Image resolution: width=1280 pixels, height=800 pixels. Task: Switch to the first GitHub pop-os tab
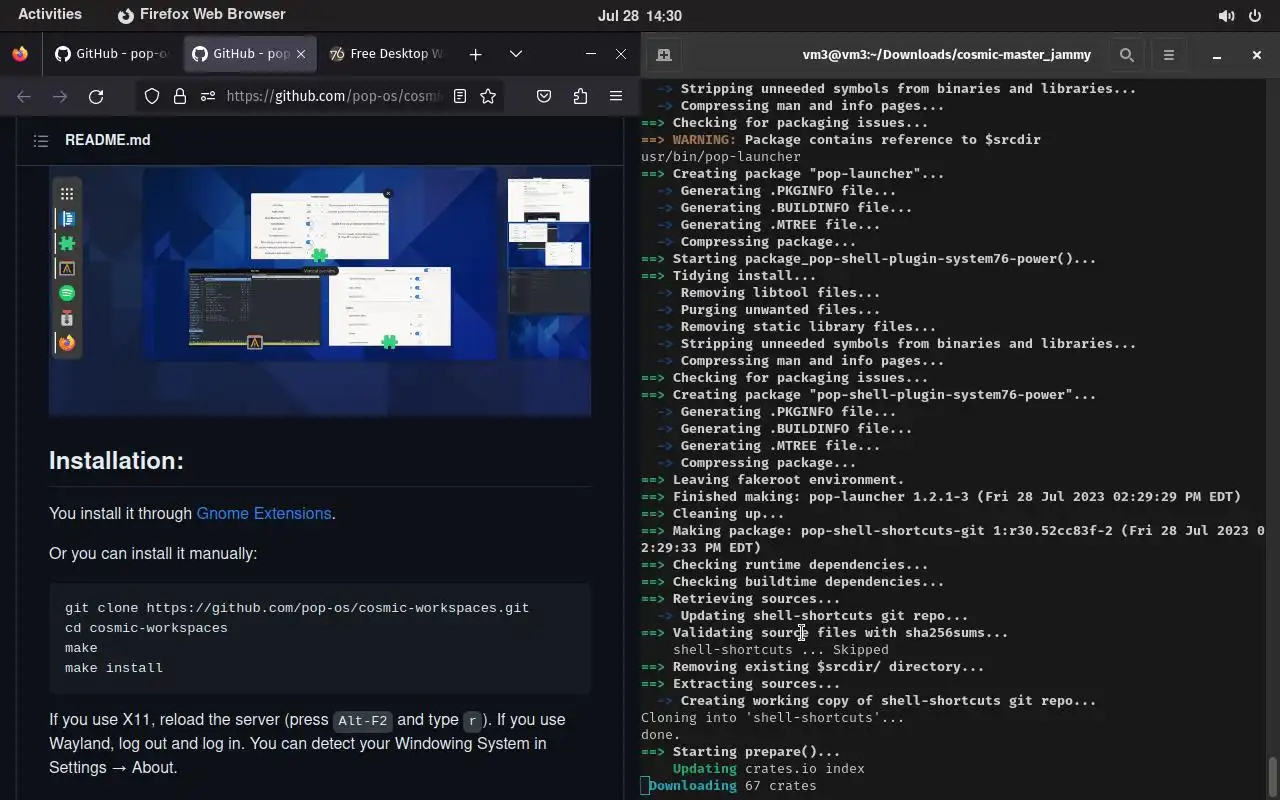112,54
